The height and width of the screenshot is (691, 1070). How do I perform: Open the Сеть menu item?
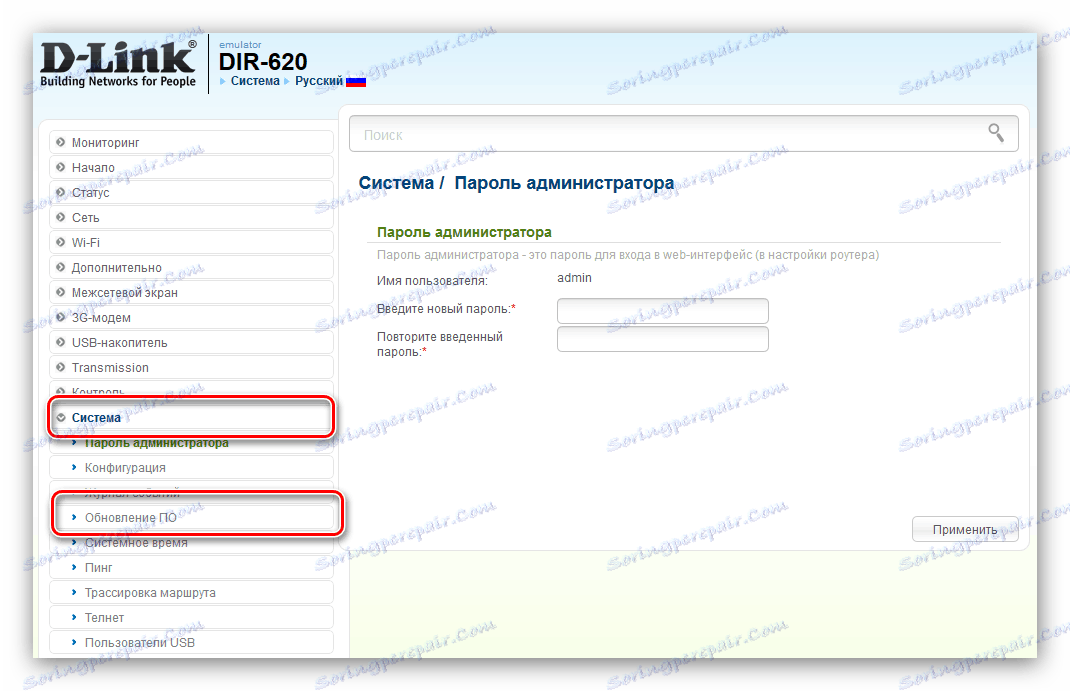191,217
